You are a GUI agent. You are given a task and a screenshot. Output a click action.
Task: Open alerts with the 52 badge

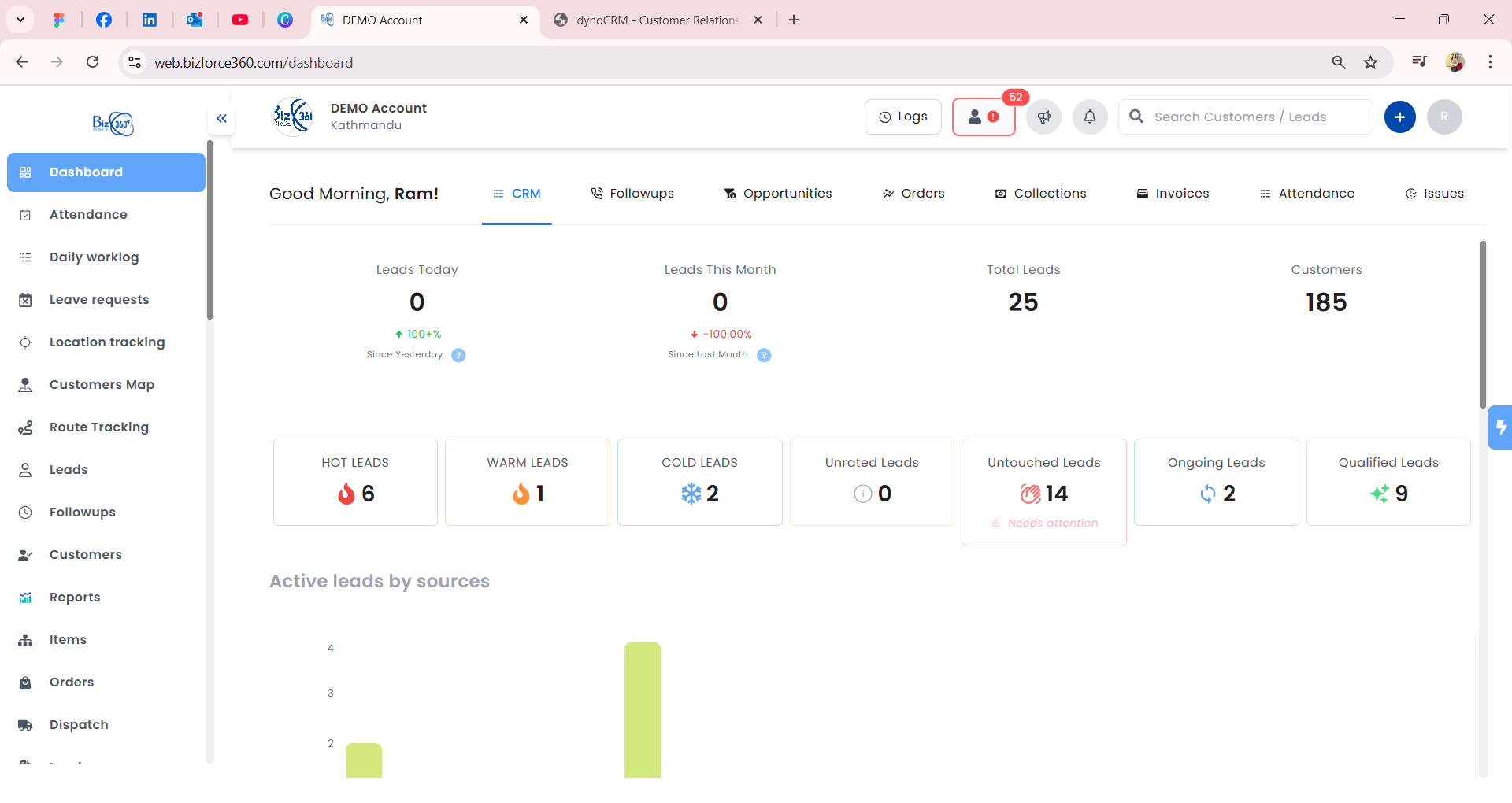(x=983, y=117)
